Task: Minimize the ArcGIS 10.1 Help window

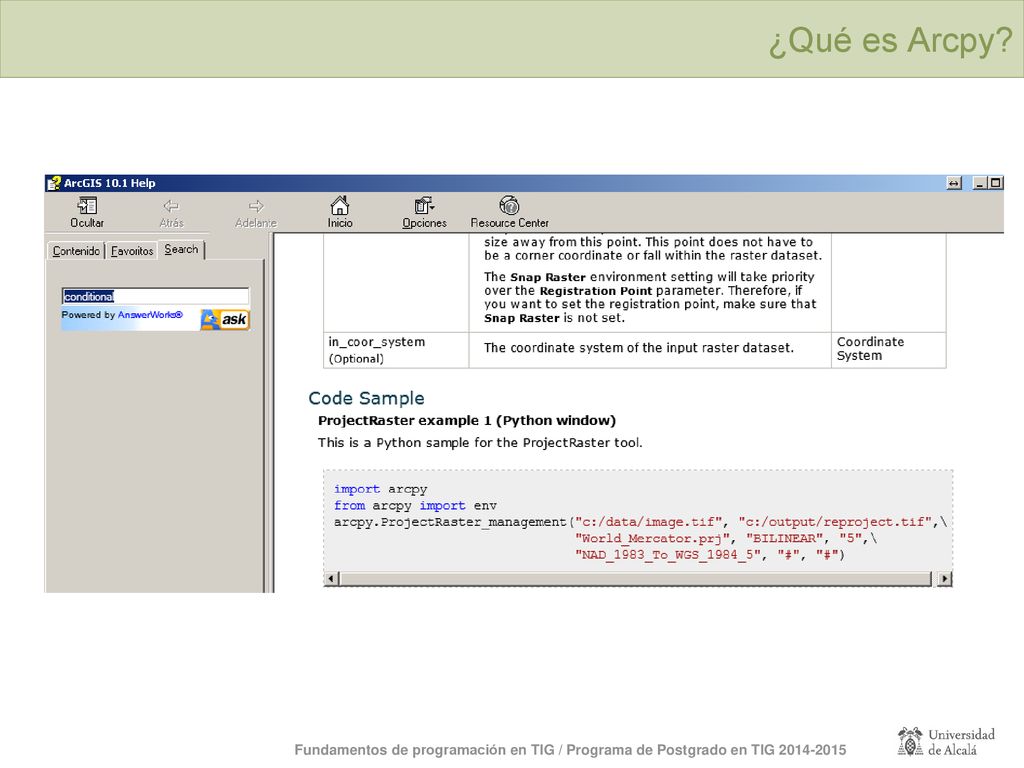Action: (x=980, y=184)
